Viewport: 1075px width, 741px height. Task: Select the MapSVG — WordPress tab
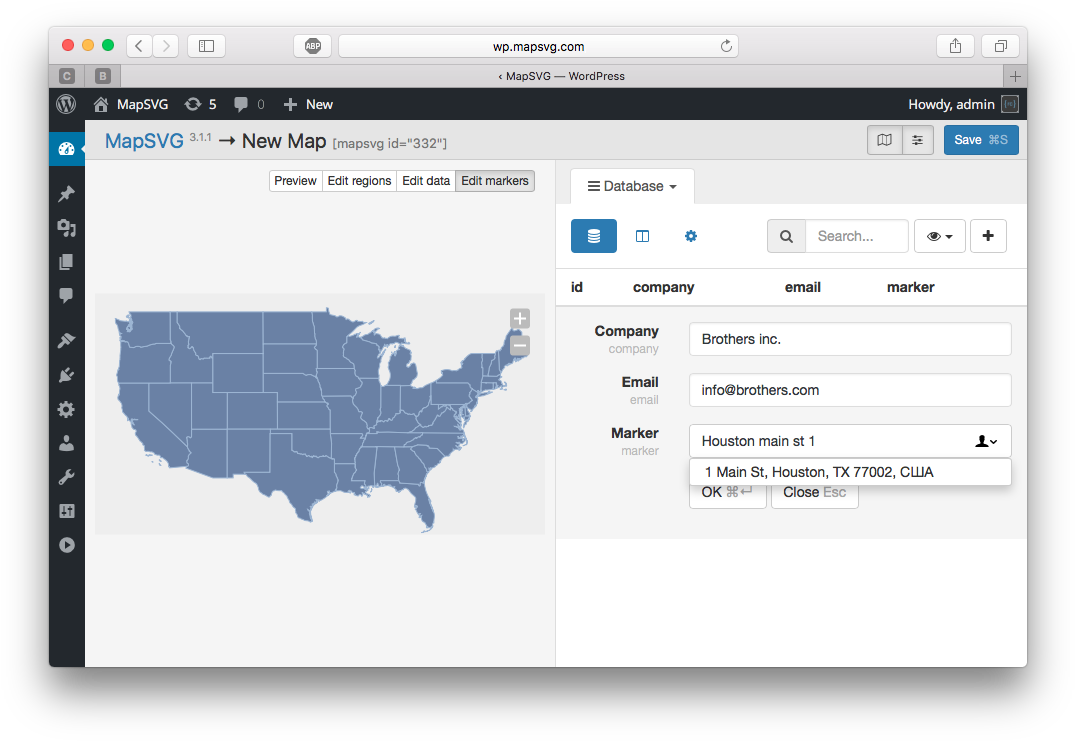coord(561,76)
